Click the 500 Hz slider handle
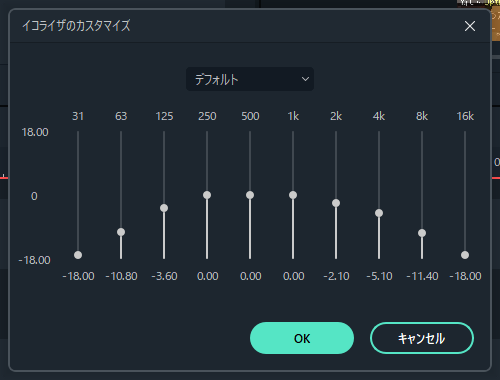The width and height of the screenshot is (500, 380). pyautogui.click(x=250, y=195)
